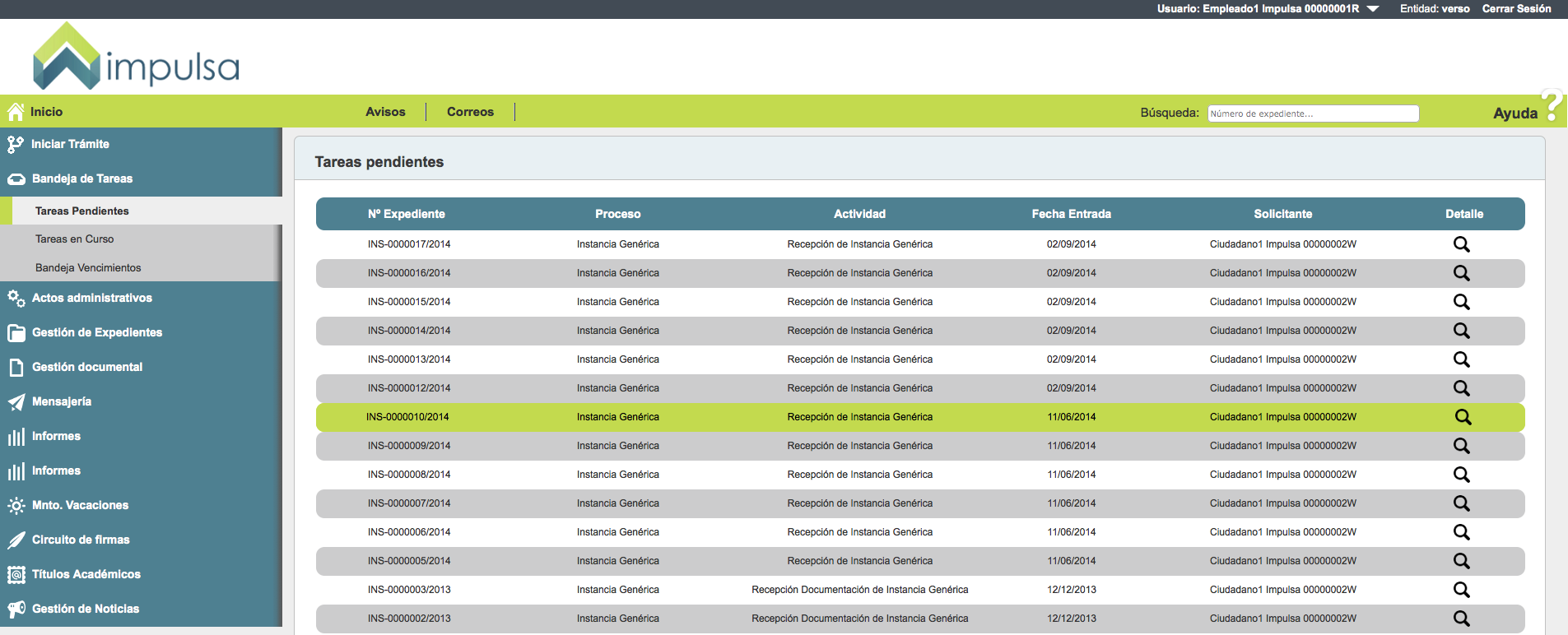
Task: Click Instancia Genérica in row INS-0000008/2014
Action: (617, 475)
